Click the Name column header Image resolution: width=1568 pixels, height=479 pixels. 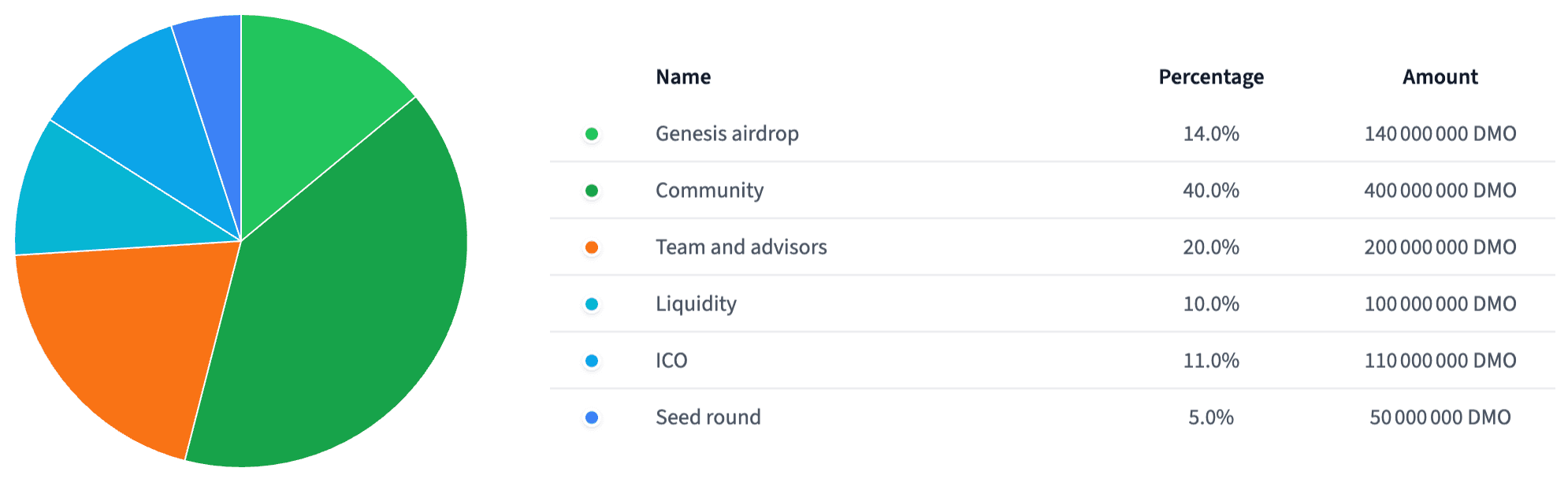point(683,77)
